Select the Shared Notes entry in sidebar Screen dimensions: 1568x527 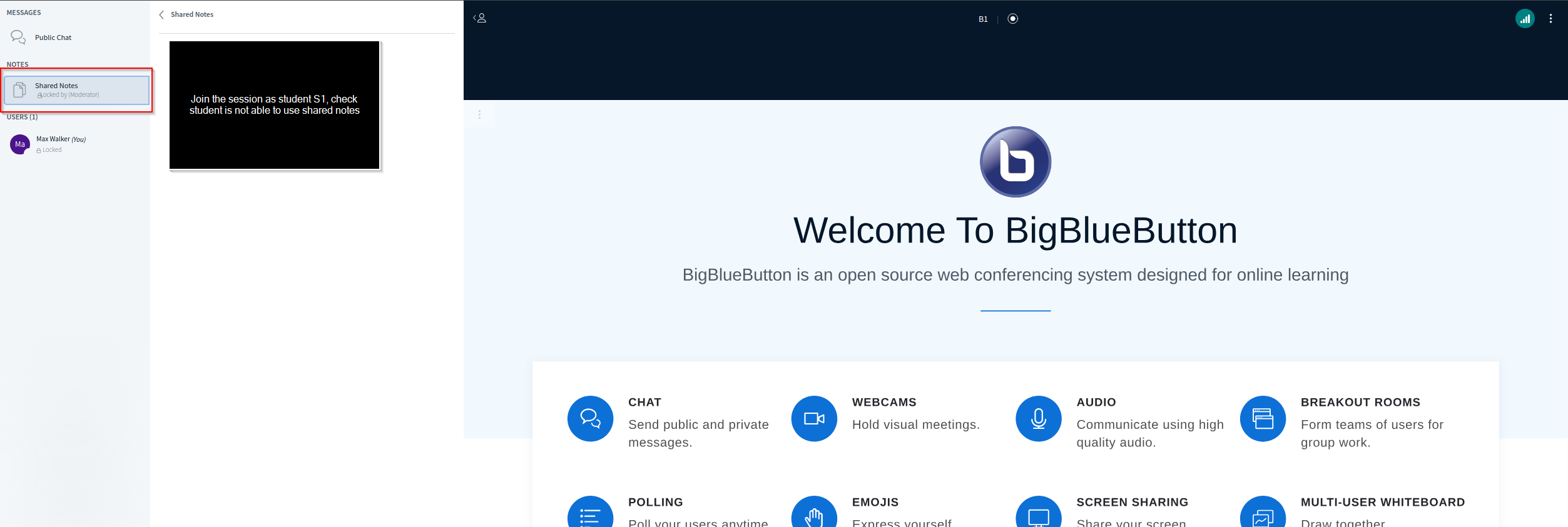point(76,90)
